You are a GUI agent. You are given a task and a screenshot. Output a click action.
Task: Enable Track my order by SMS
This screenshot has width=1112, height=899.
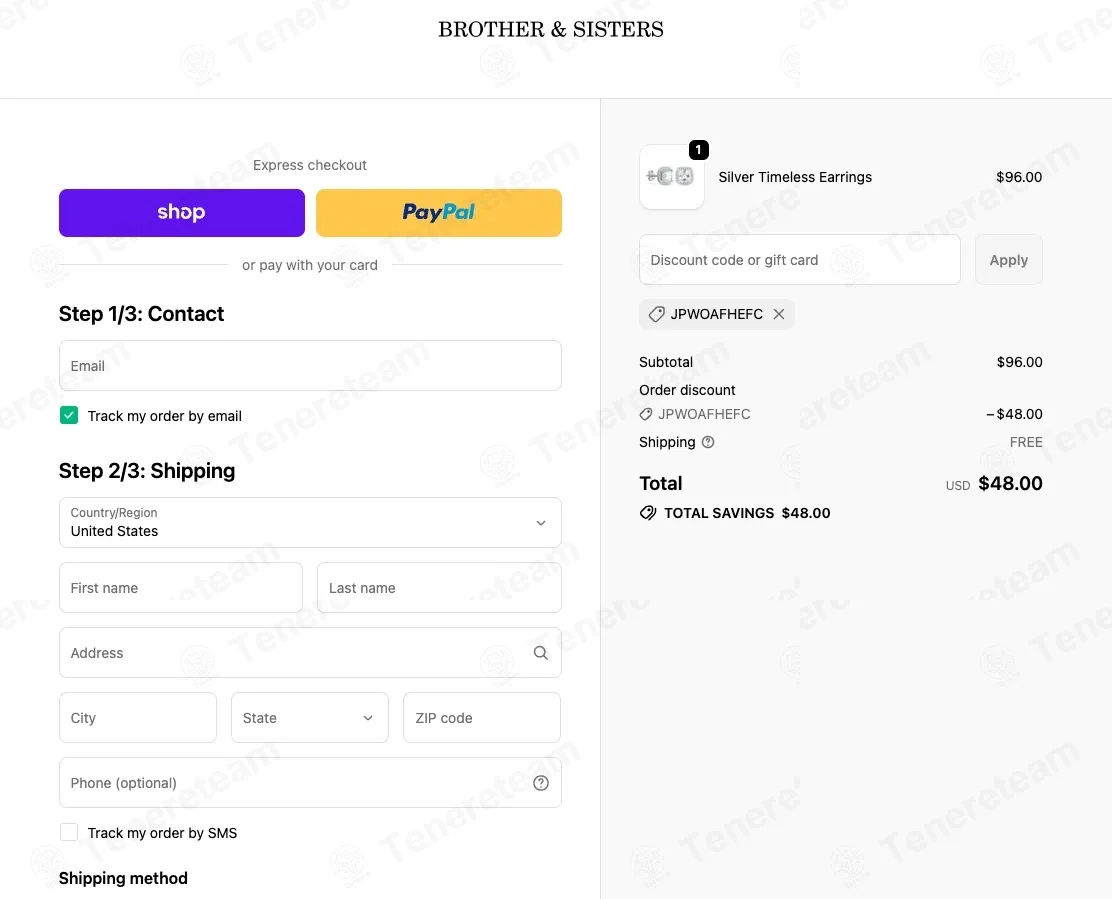click(69, 832)
